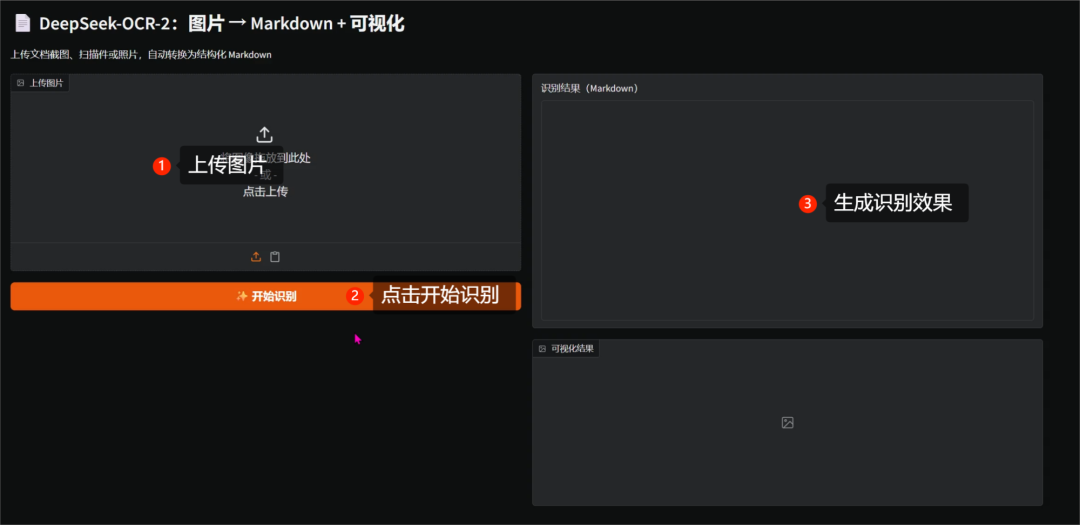Click the 开始识别 button
The image size is (1080, 525).
(265, 296)
